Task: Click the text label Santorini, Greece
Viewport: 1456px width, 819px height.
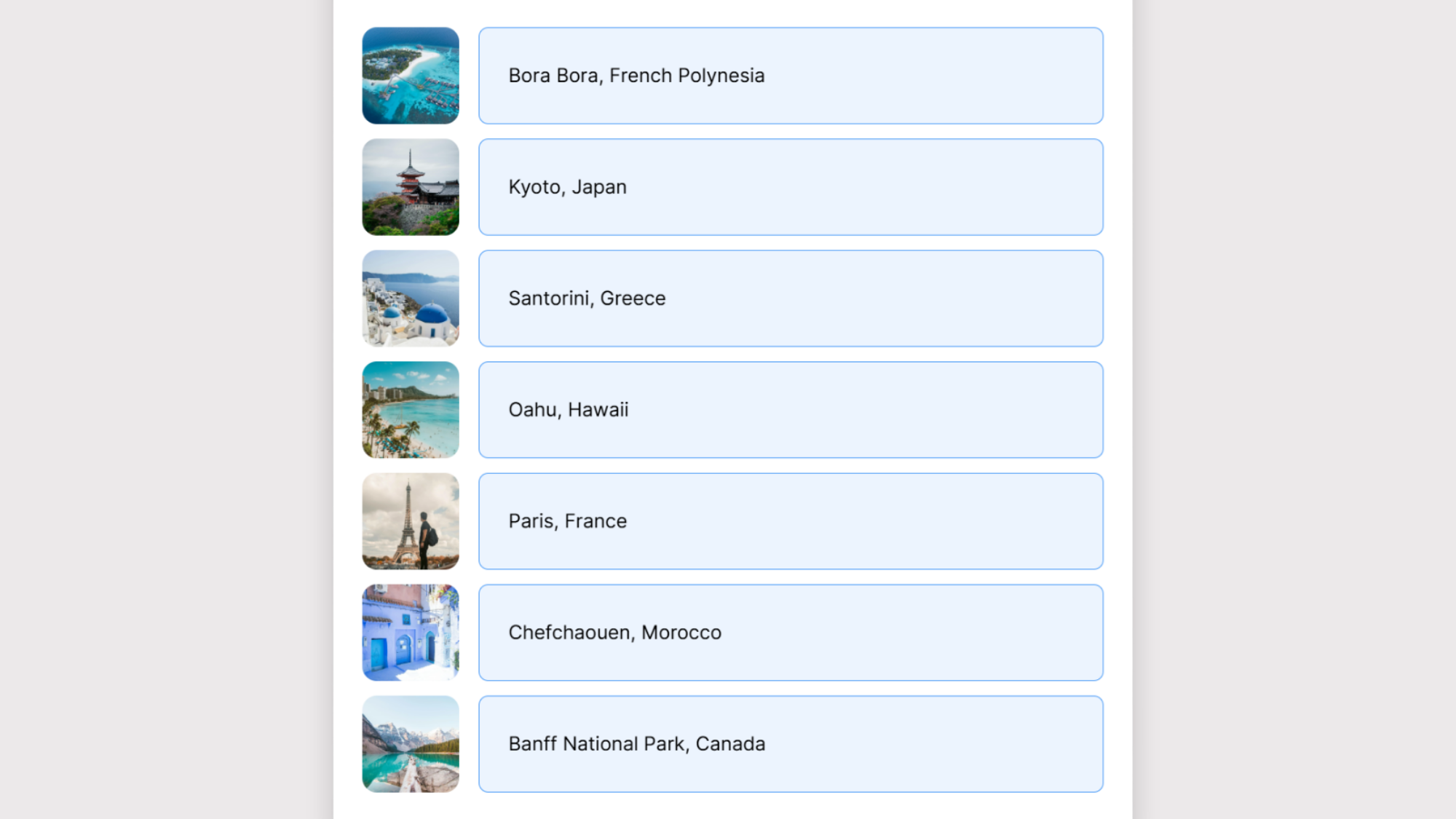Action: pos(586,298)
